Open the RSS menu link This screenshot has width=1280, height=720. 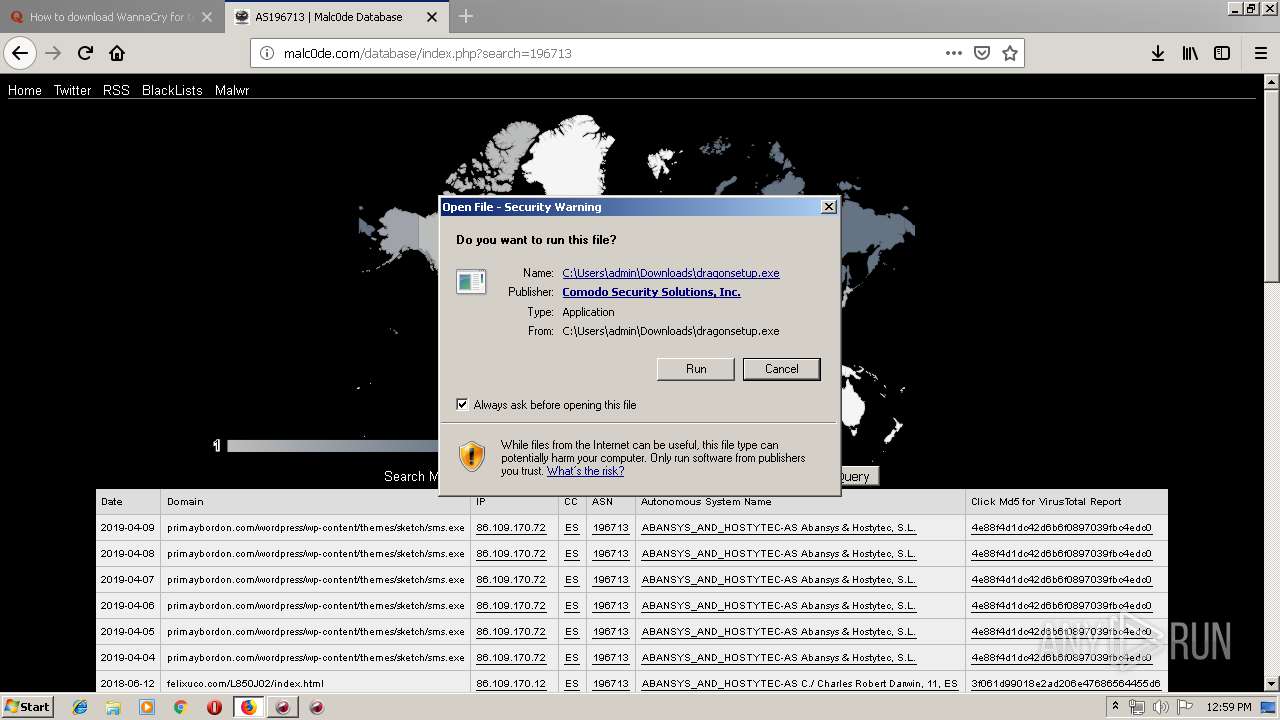(116, 90)
